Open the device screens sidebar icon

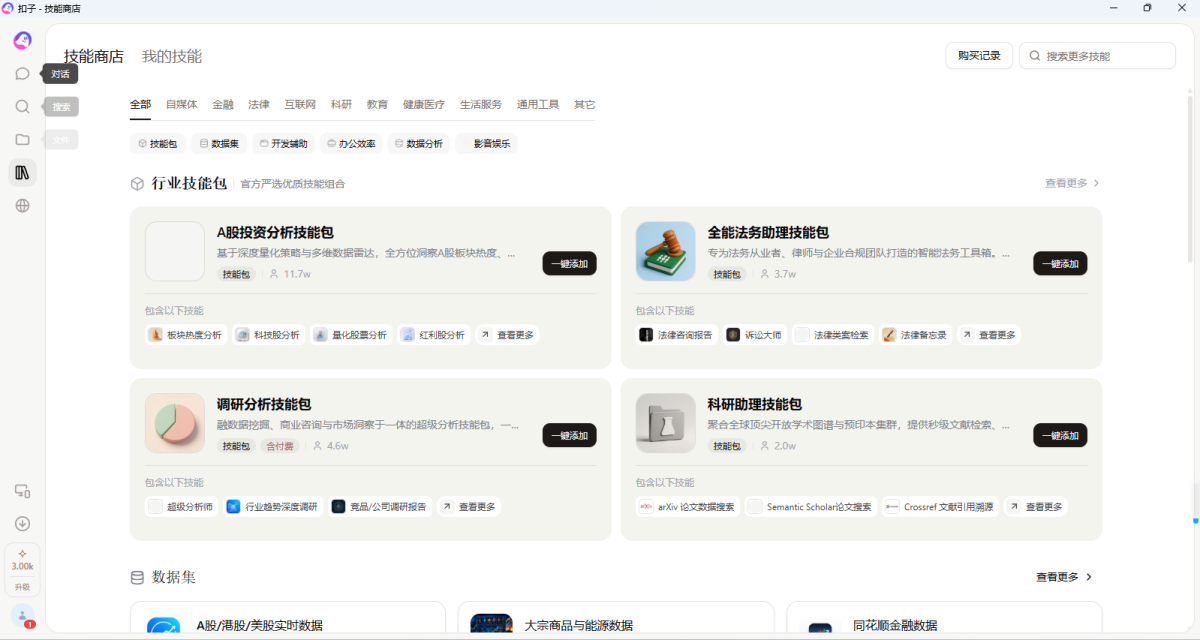coord(22,491)
